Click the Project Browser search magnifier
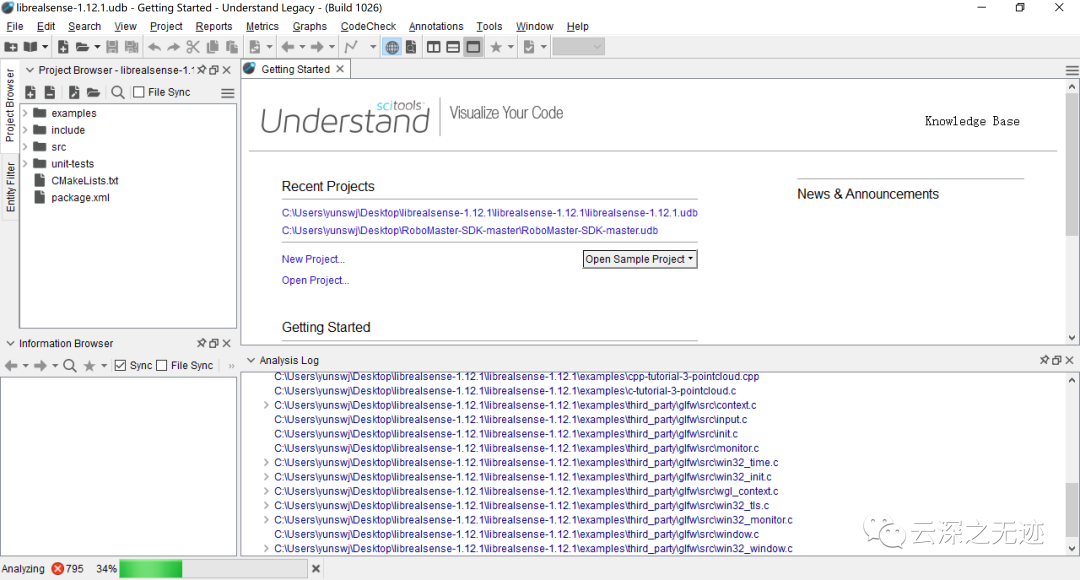Viewport: 1080px width, 580px height. click(118, 92)
